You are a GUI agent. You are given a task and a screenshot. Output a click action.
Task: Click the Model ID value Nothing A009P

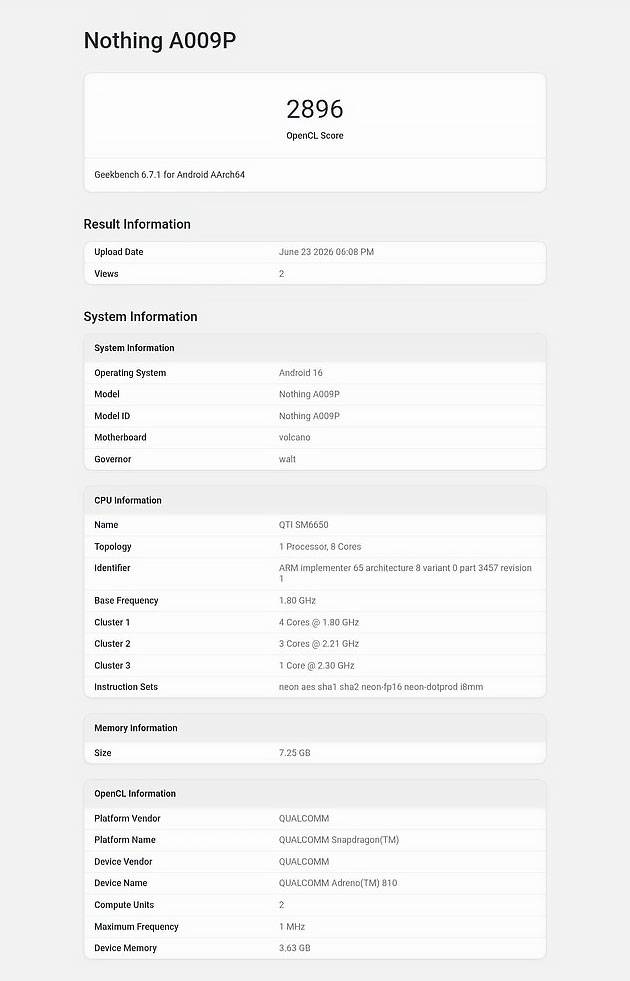click(309, 416)
